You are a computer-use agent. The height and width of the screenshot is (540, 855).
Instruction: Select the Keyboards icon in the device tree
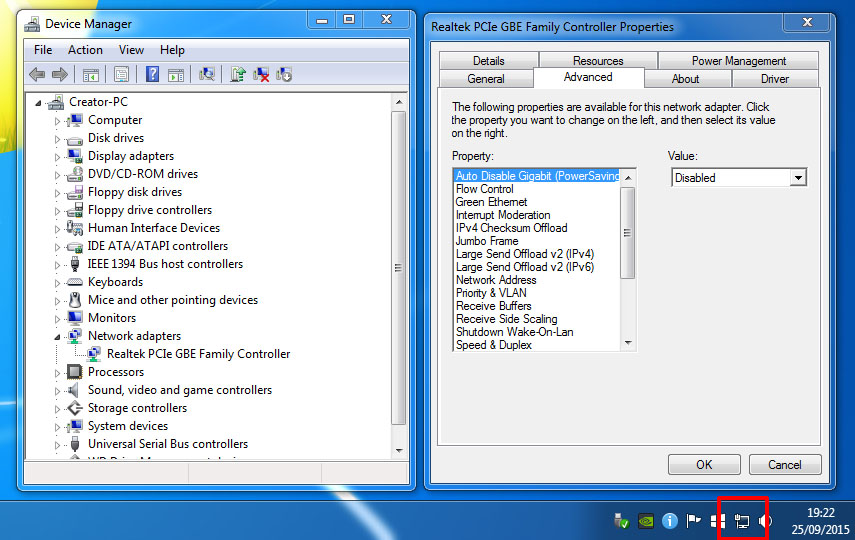coord(75,282)
